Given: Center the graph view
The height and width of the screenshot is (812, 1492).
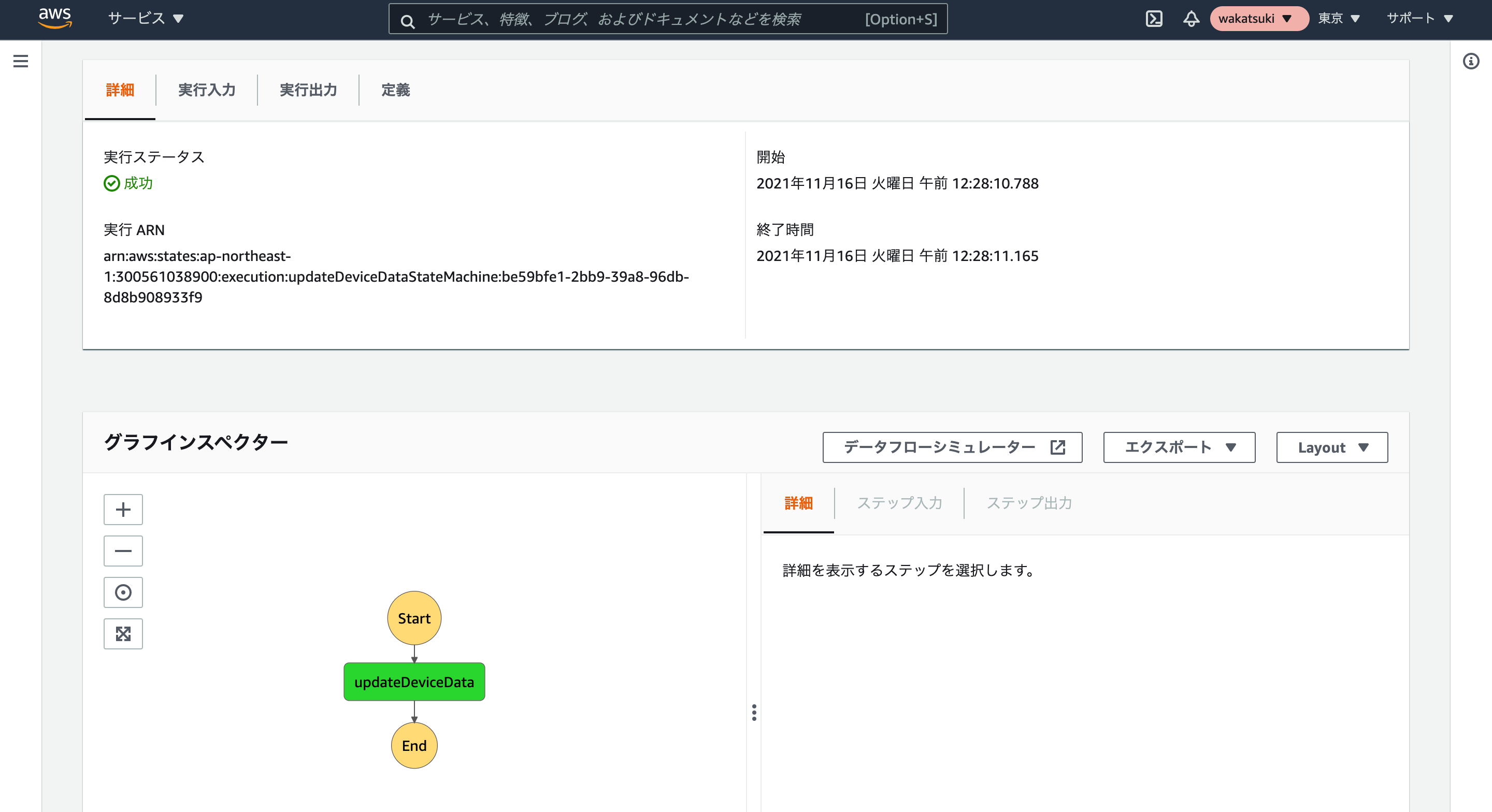Looking at the screenshot, I should 123,592.
